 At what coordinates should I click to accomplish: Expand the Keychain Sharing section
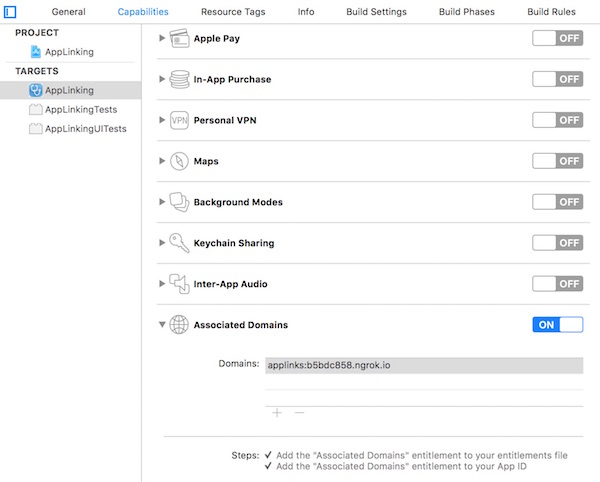(162, 243)
